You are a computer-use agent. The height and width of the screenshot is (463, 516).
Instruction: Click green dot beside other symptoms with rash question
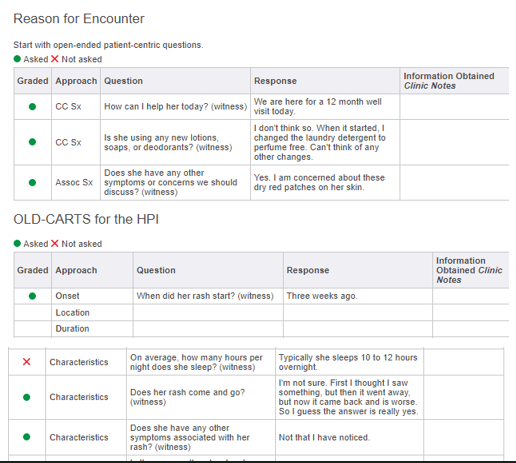tap(27, 437)
